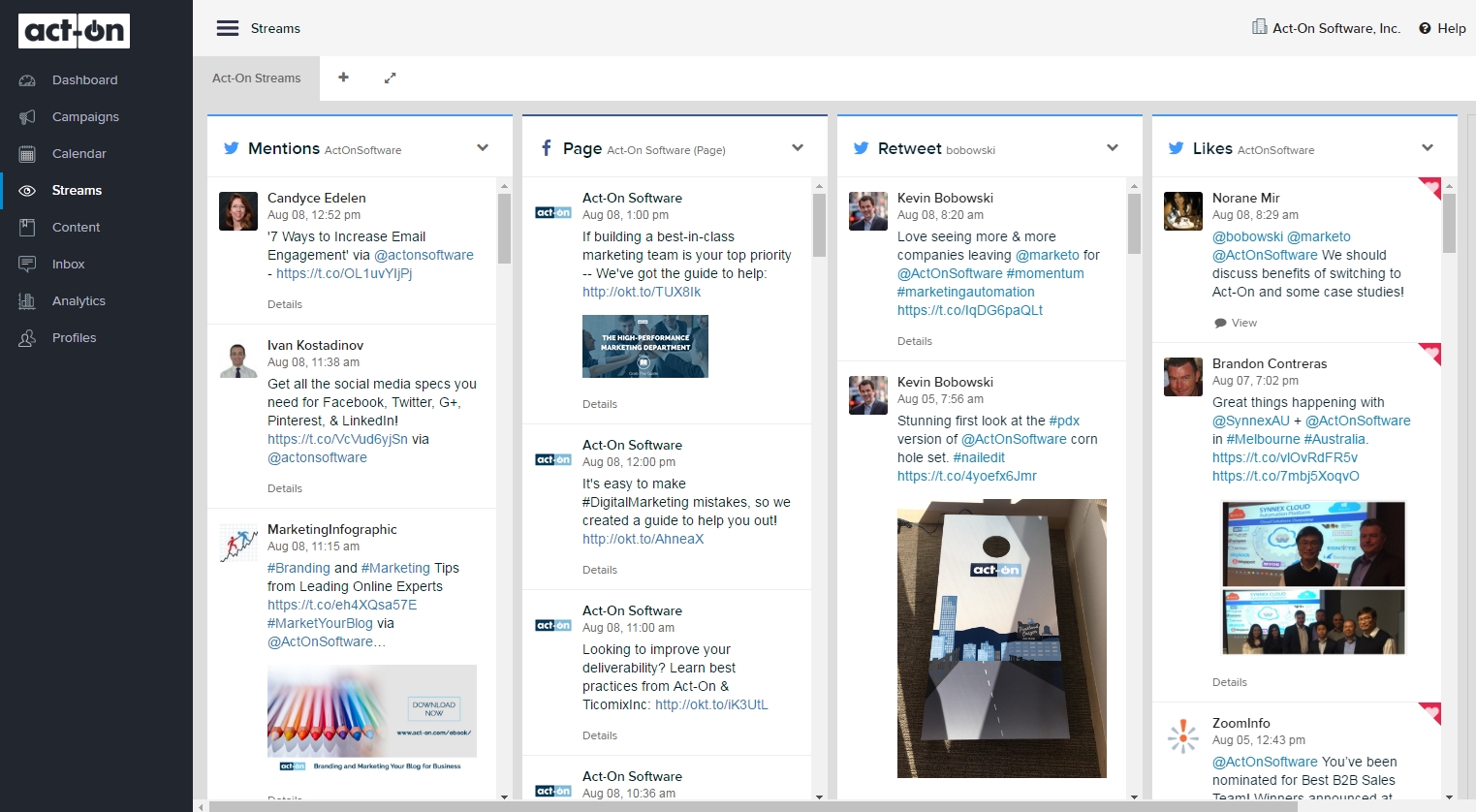Screen dimensions: 1476x812
Task: Expand Retweet column dropdown chevron
Action: [x=1113, y=148]
